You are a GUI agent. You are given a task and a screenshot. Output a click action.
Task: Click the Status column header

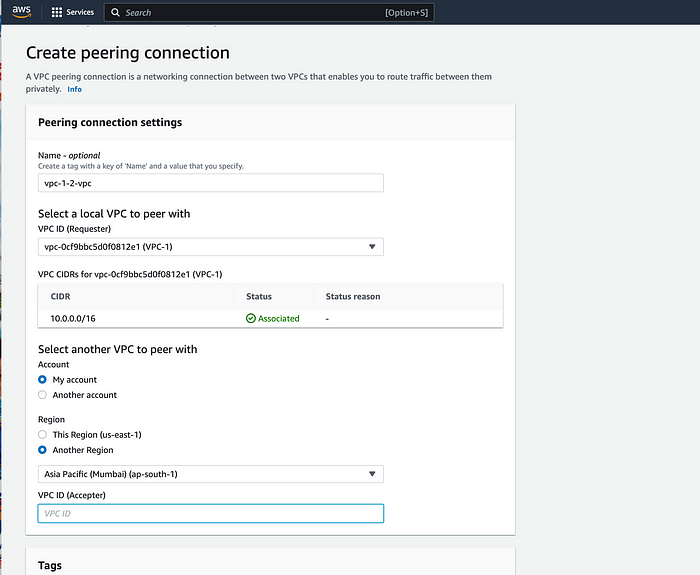259,296
